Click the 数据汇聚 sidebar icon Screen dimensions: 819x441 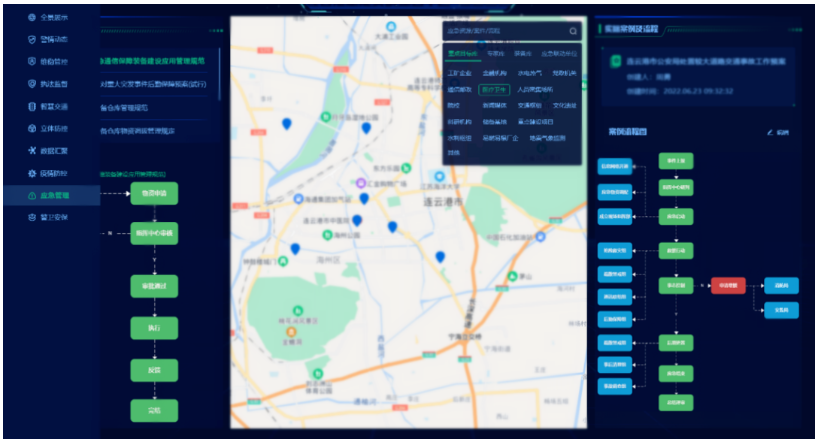[31, 150]
